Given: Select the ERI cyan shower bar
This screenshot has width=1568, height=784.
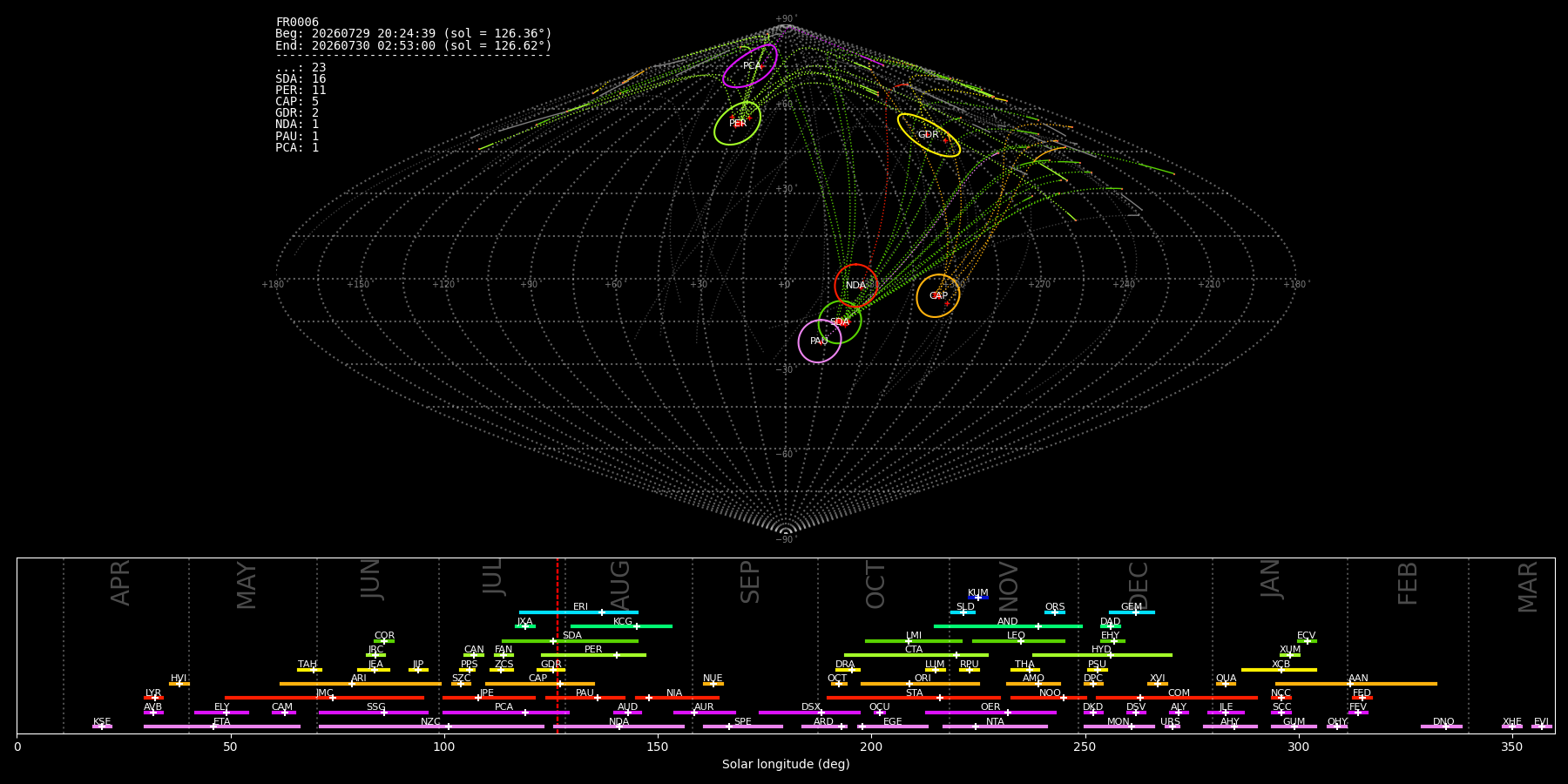Looking at the screenshot, I should tap(578, 612).
